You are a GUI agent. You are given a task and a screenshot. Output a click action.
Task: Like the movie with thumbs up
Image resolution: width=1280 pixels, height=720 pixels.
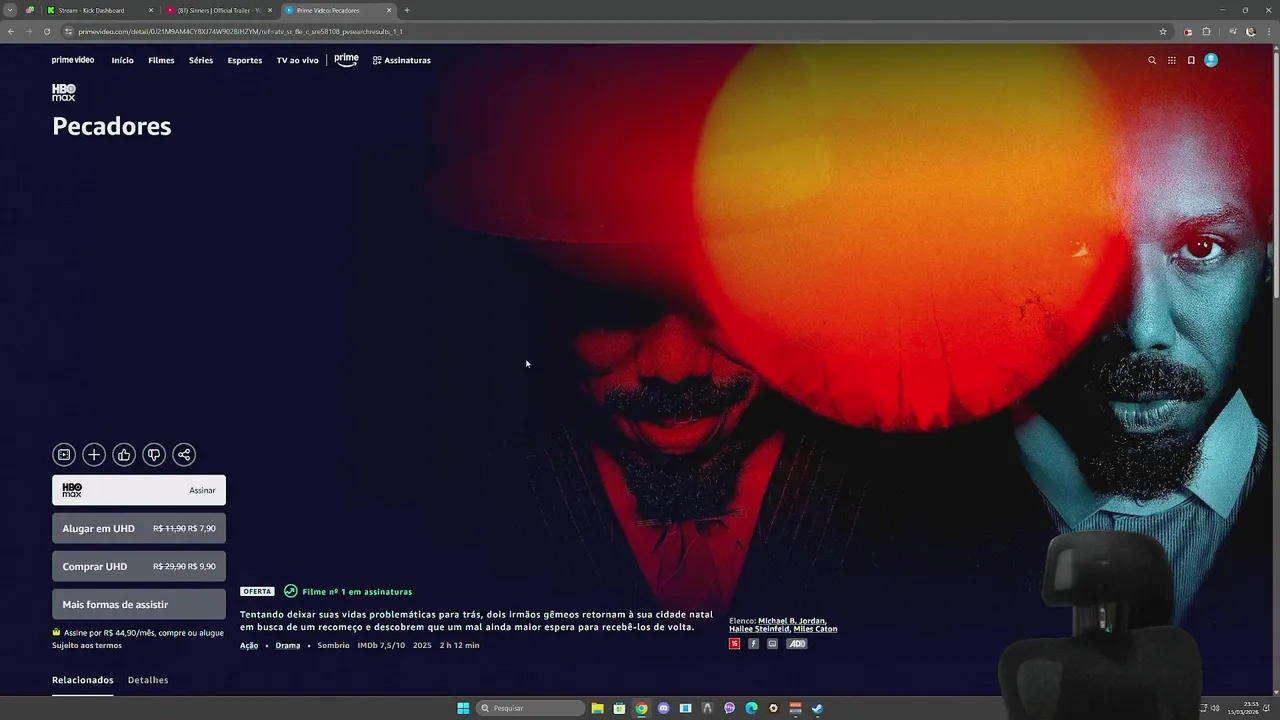124,455
